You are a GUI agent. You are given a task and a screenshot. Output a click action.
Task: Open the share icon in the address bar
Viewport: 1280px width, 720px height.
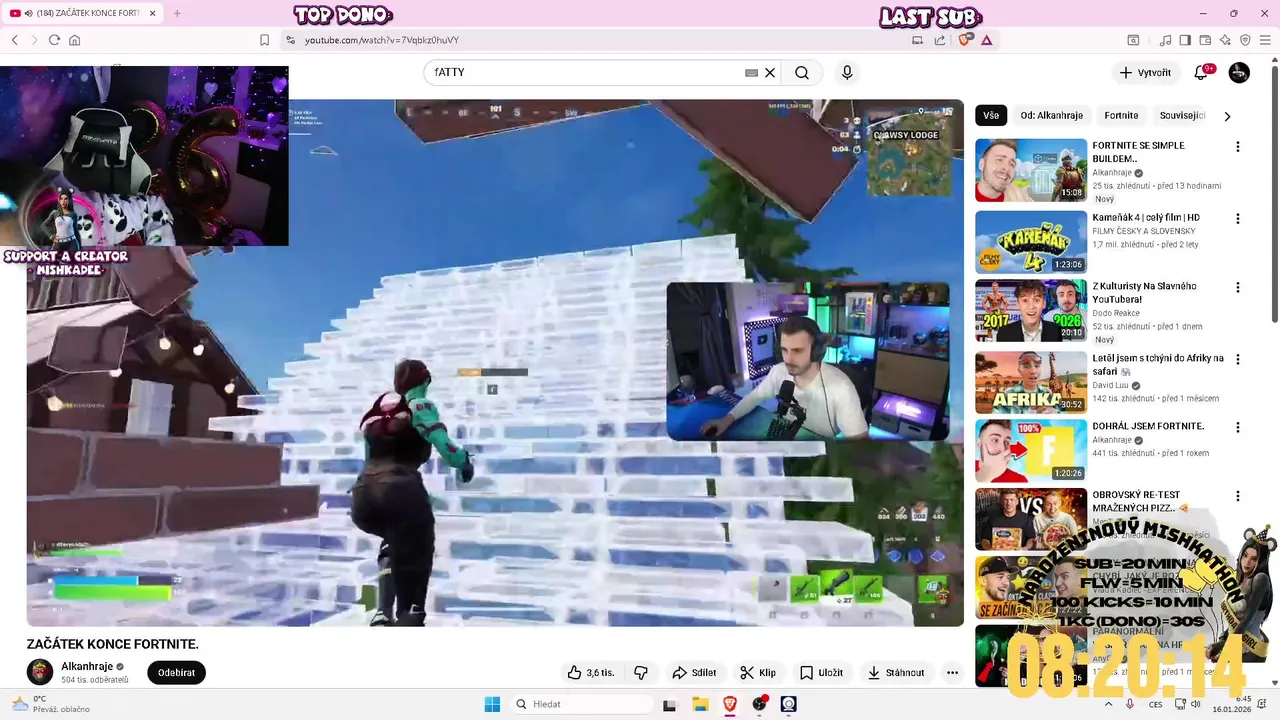[x=940, y=40]
